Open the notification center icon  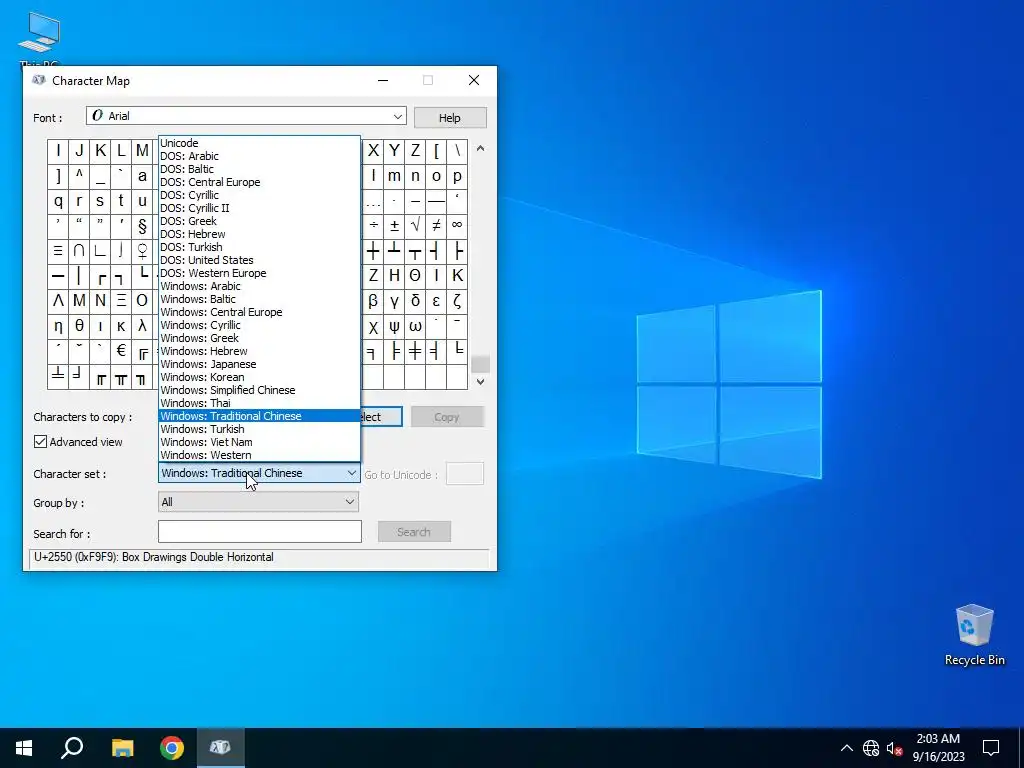tap(991, 748)
